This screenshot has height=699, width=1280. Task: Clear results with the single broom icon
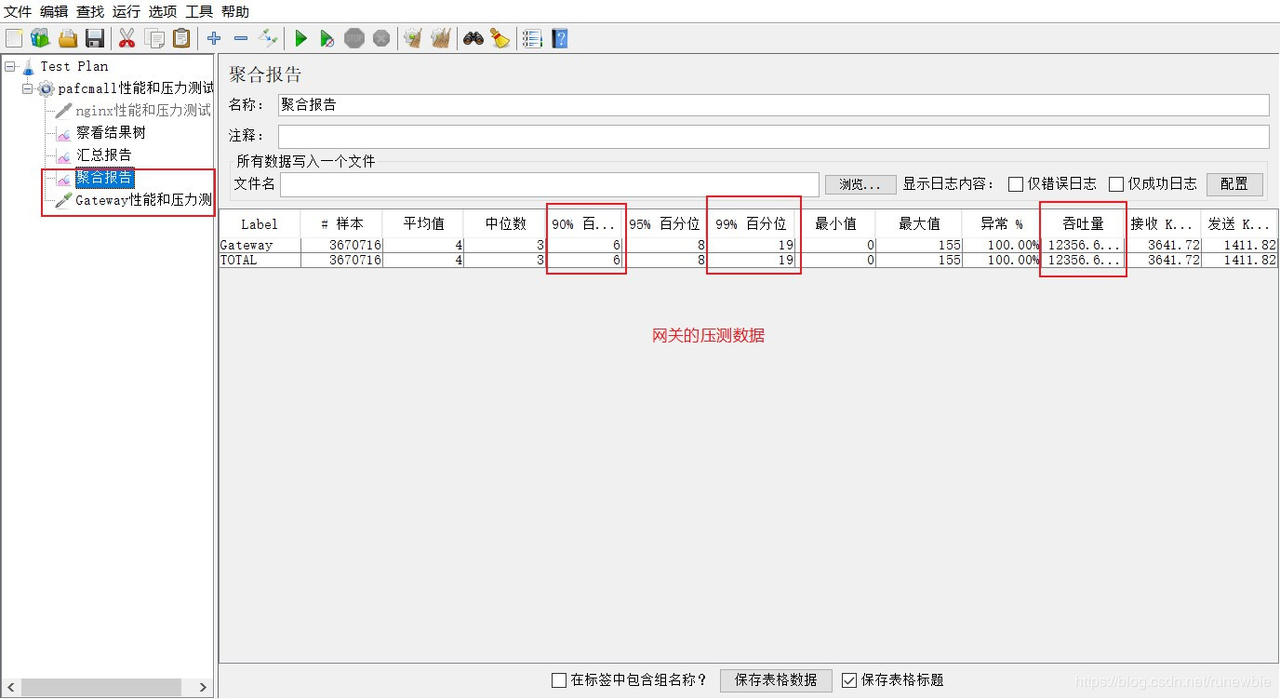(x=413, y=38)
